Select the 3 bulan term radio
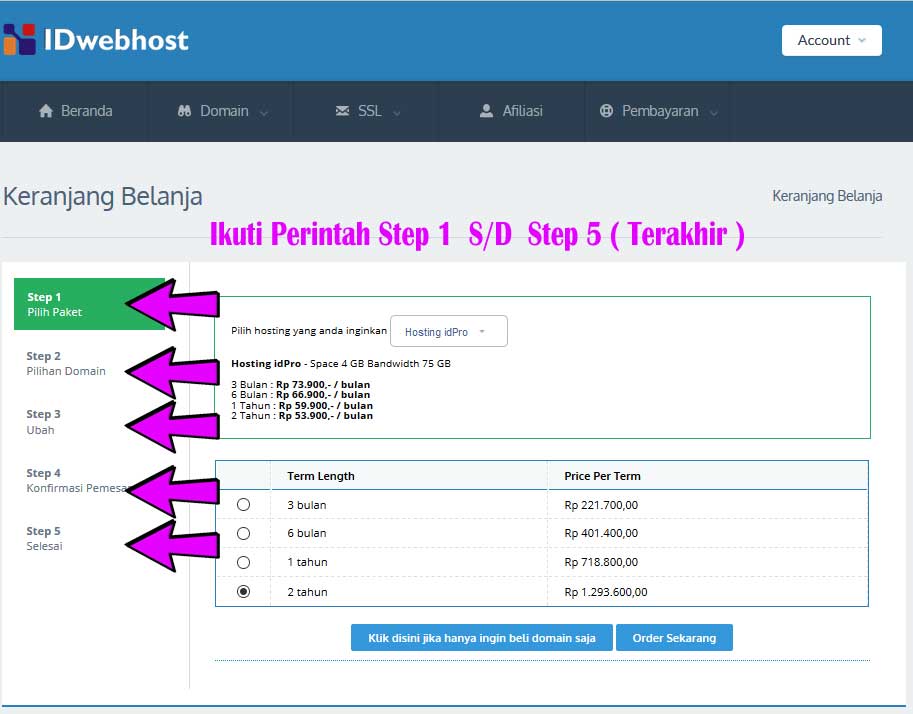This screenshot has height=714, width=913. click(x=243, y=504)
